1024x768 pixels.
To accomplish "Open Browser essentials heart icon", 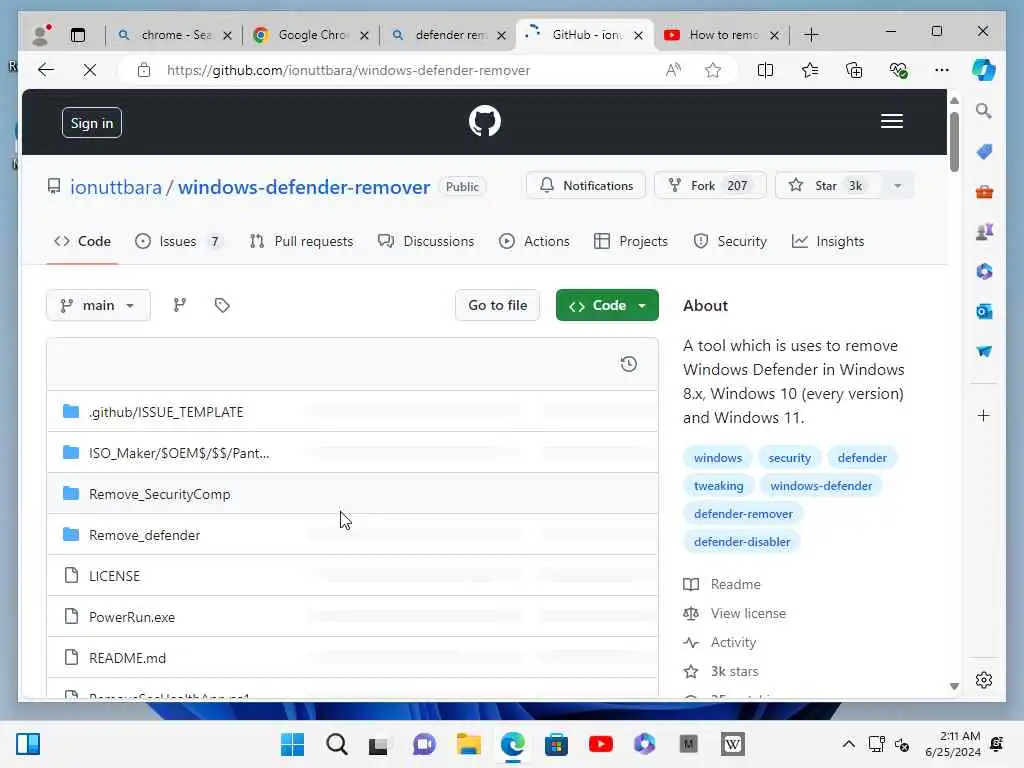I will (x=899, y=70).
